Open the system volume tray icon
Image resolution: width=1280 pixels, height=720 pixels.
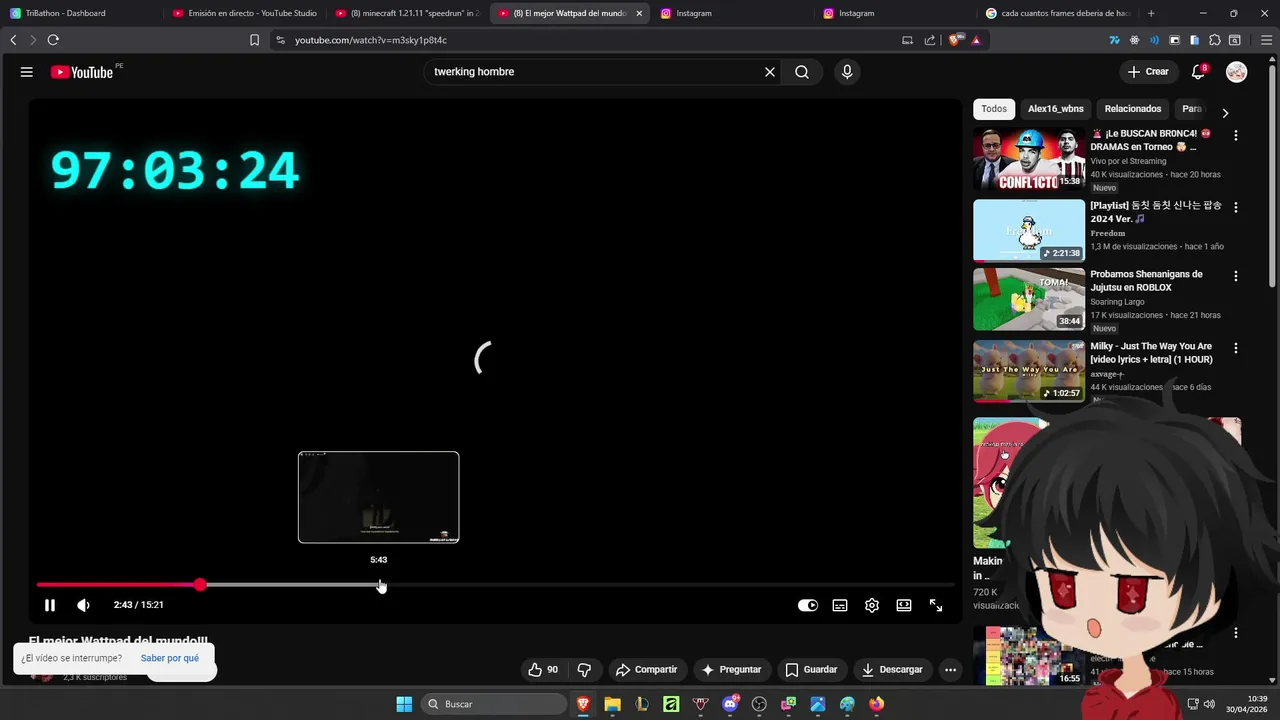[x=1209, y=704]
